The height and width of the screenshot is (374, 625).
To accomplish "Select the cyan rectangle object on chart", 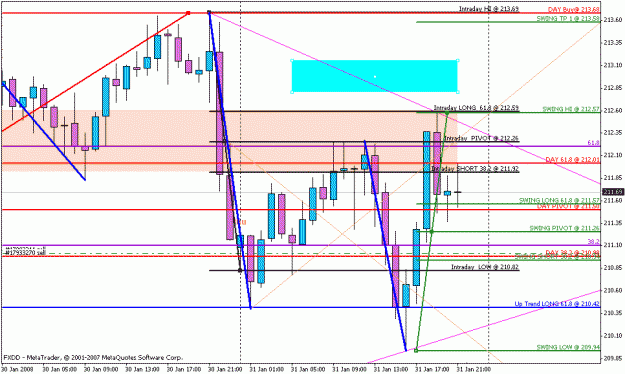I will point(375,76).
